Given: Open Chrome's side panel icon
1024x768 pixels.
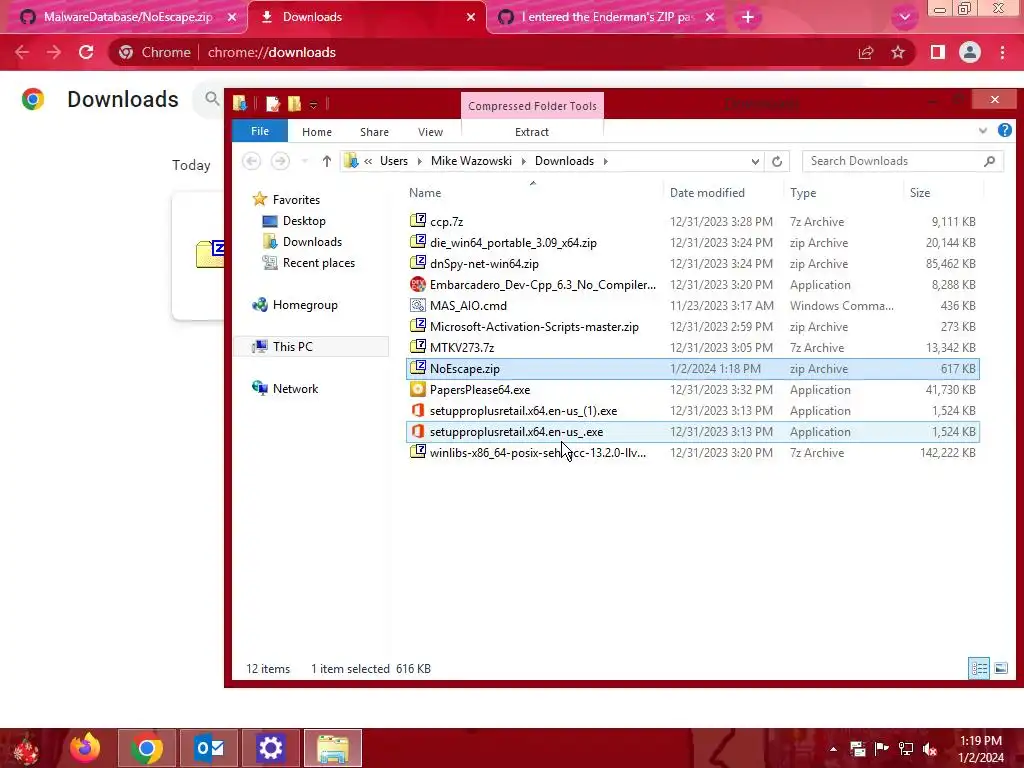Looking at the screenshot, I should coord(938,52).
